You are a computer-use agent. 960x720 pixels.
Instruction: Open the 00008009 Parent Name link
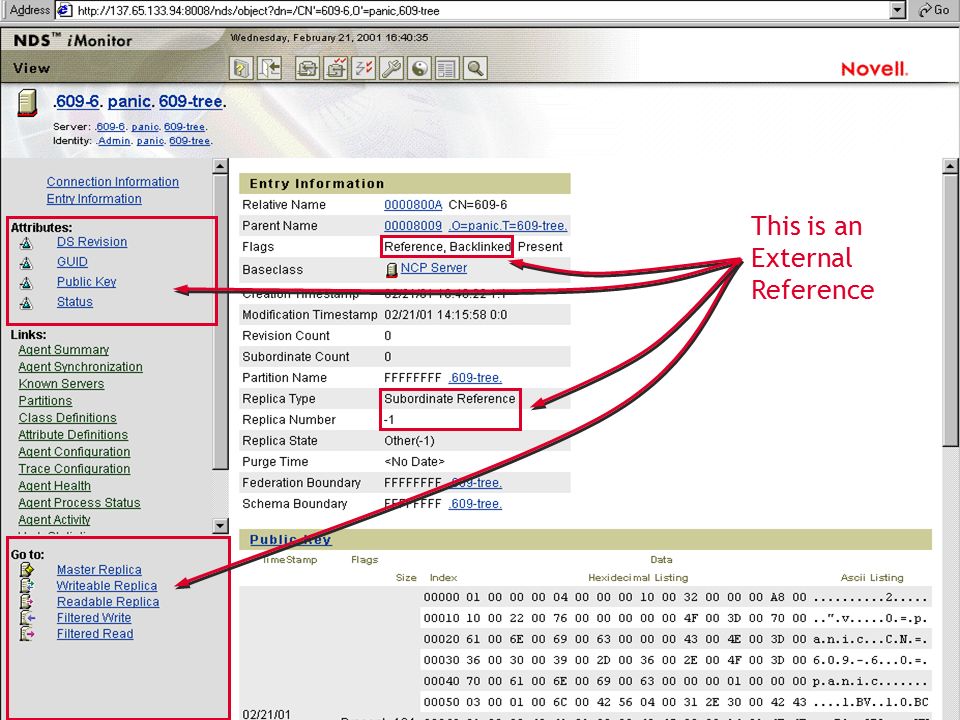(x=413, y=226)
